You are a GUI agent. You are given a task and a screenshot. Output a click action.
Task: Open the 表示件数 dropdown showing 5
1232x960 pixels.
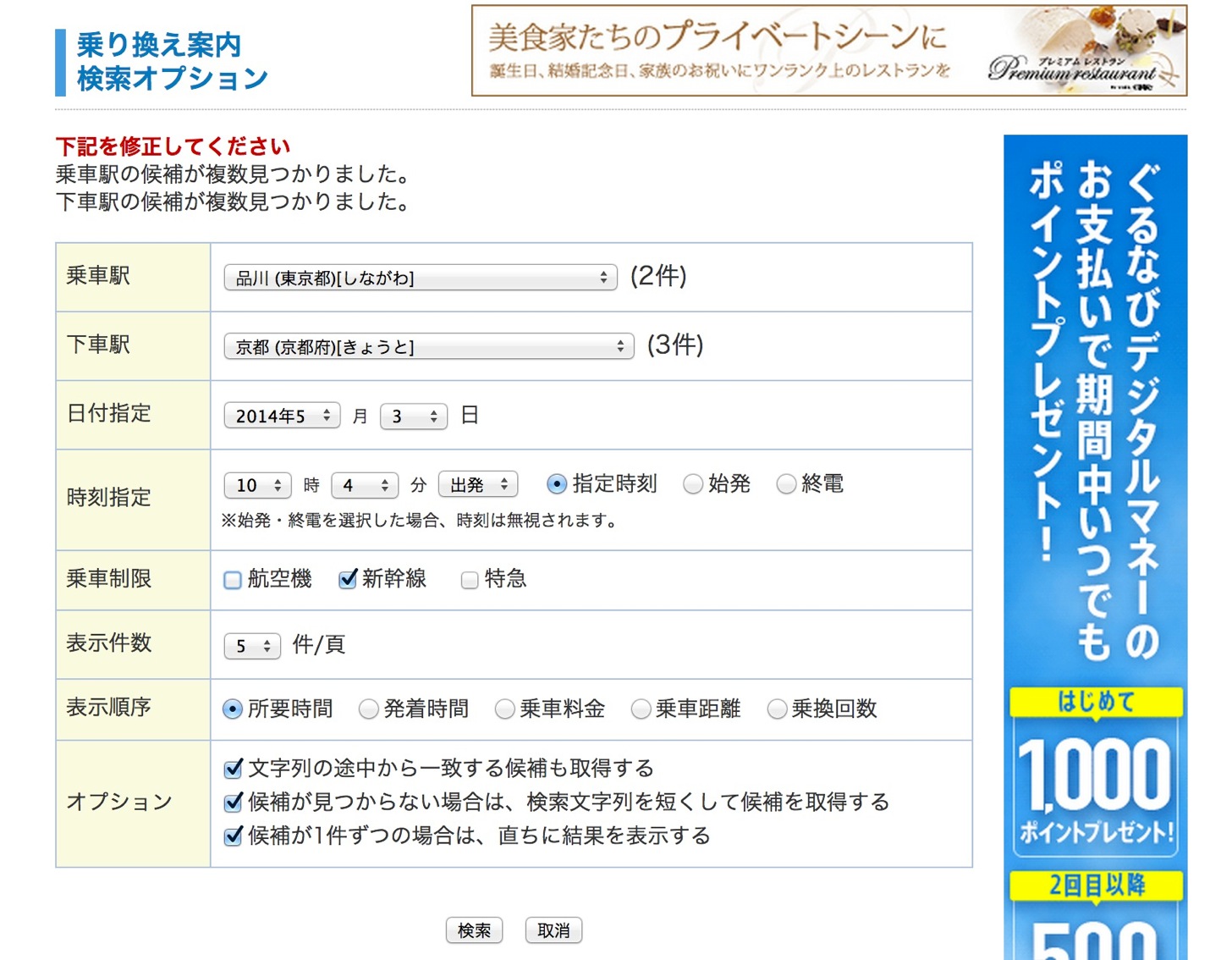pos(252,646)
